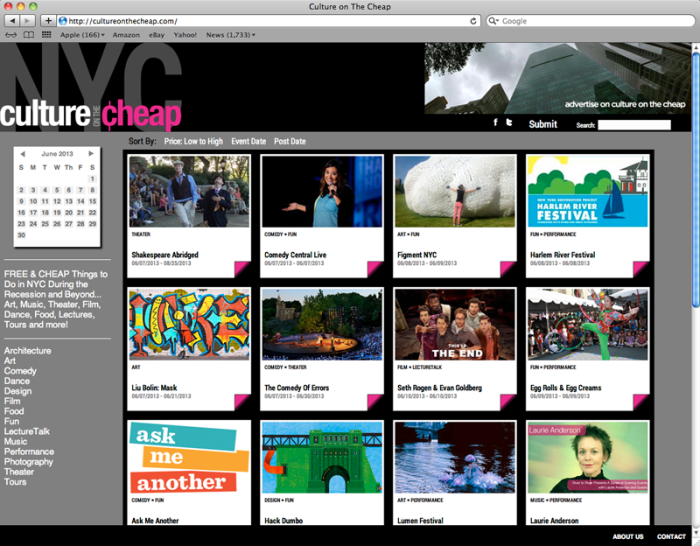Click pink corner on Harlem River Festival card
Viewport: 700px width, 546px height.
[x=641, y=269]
